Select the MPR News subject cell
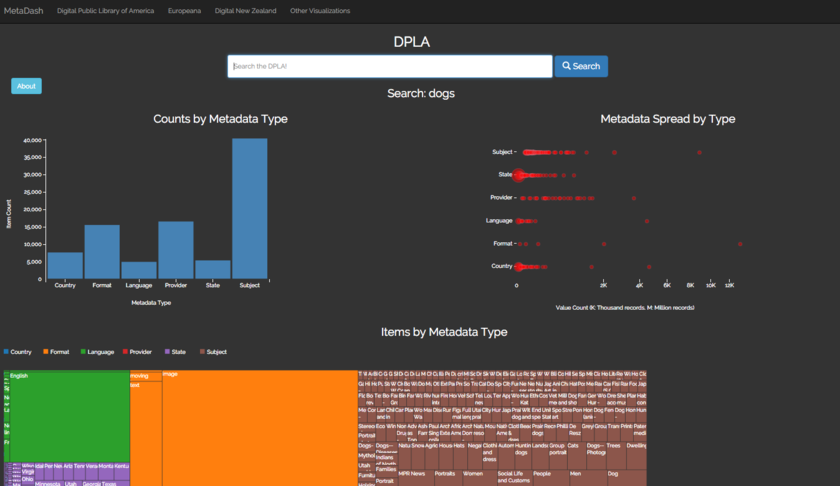840x486 pixels. 418,478
